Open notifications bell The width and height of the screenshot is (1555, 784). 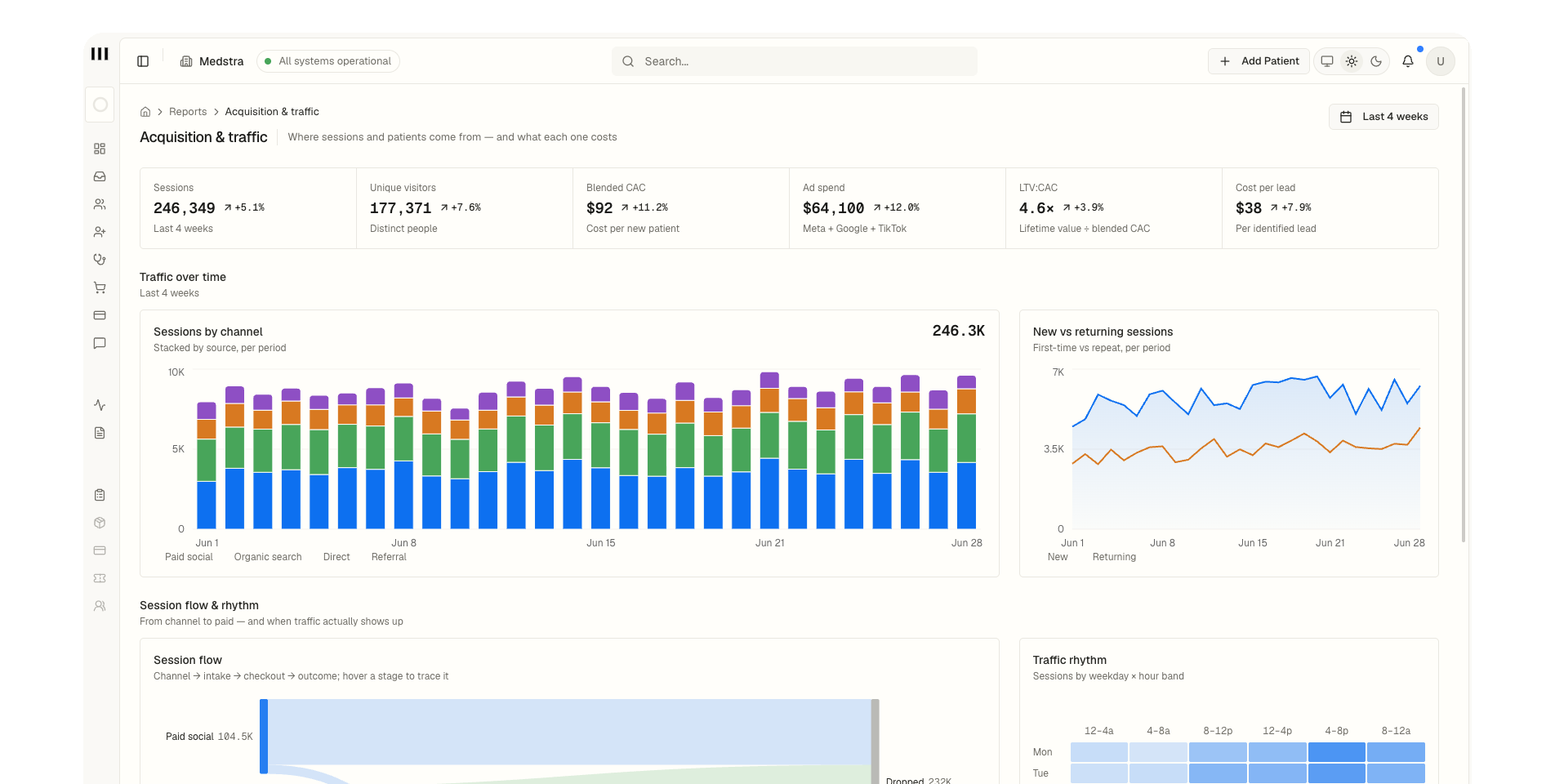point(1408,61)
